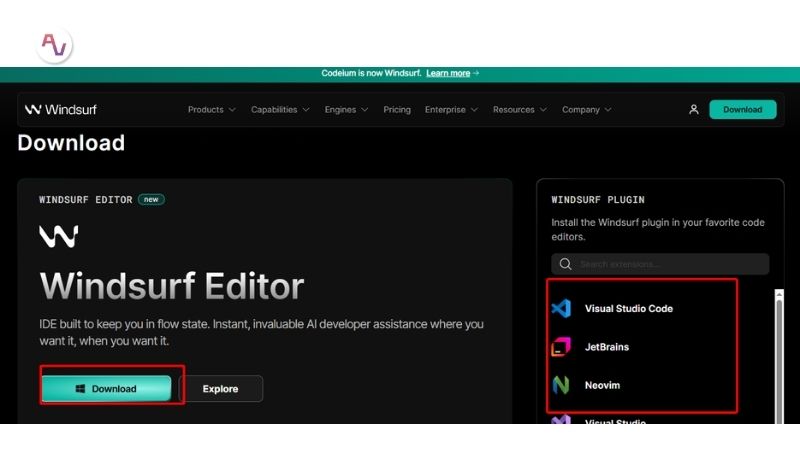Image resolution: width=800 pixels, height=450 pixels.
Task: Click the Neovim plugin icon
Action: 561,385
